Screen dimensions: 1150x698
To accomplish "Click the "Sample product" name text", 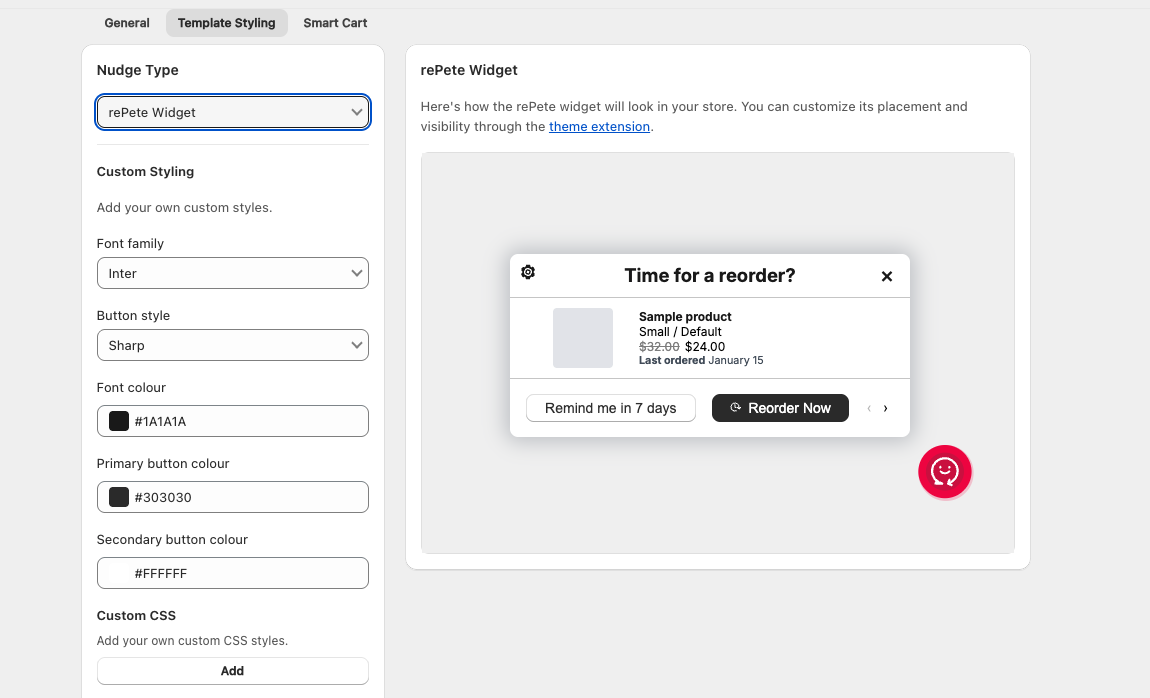I will pos(685,317).
